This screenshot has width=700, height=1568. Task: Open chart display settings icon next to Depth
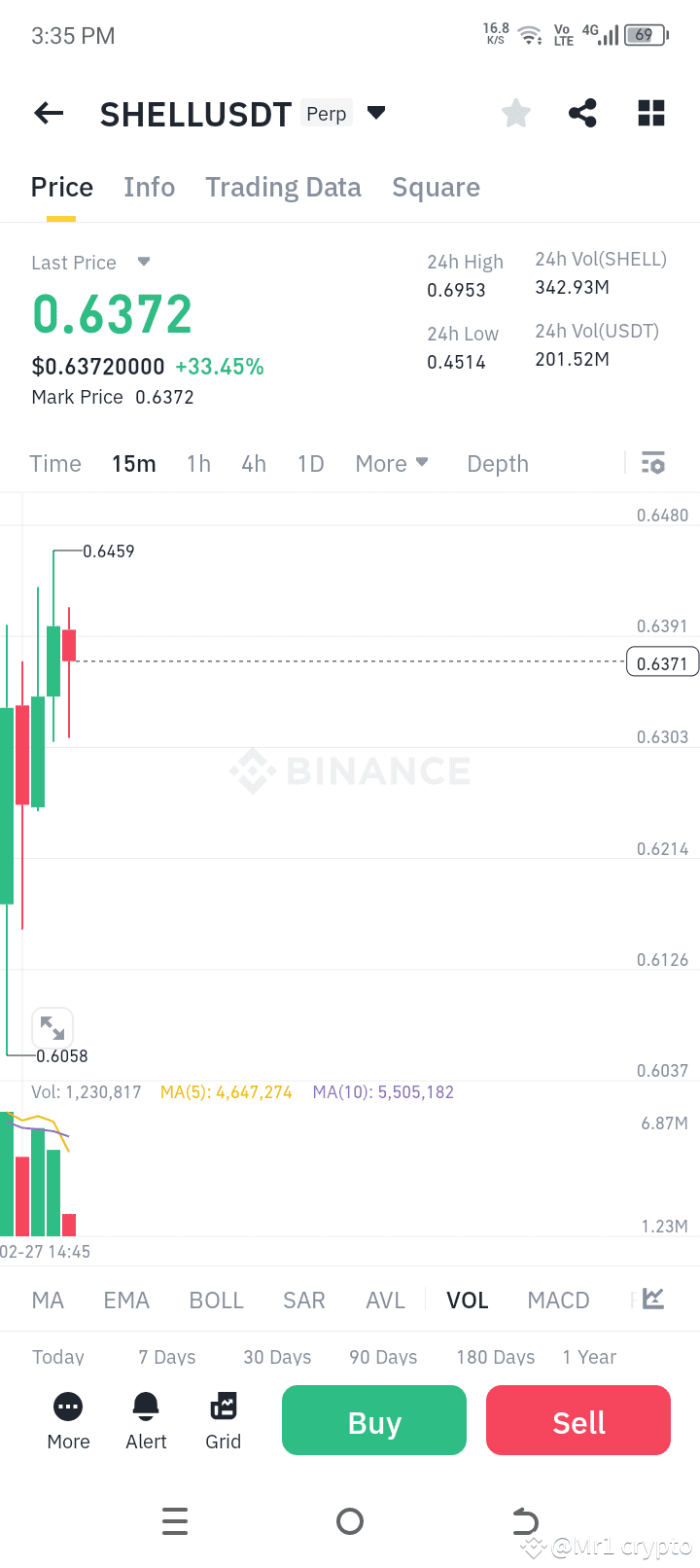652,464
